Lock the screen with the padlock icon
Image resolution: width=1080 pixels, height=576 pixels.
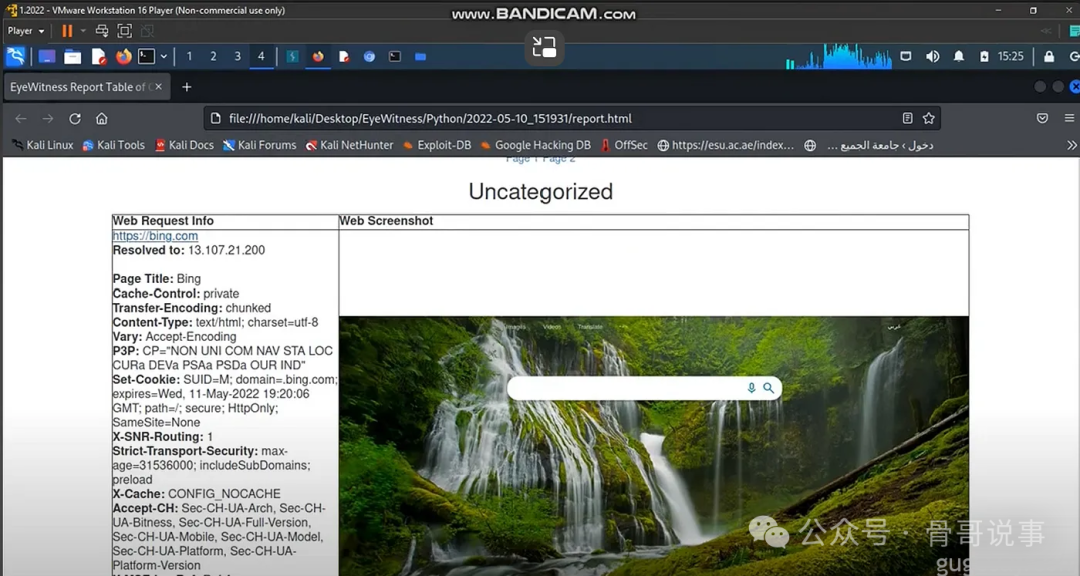pos(1049,56)
